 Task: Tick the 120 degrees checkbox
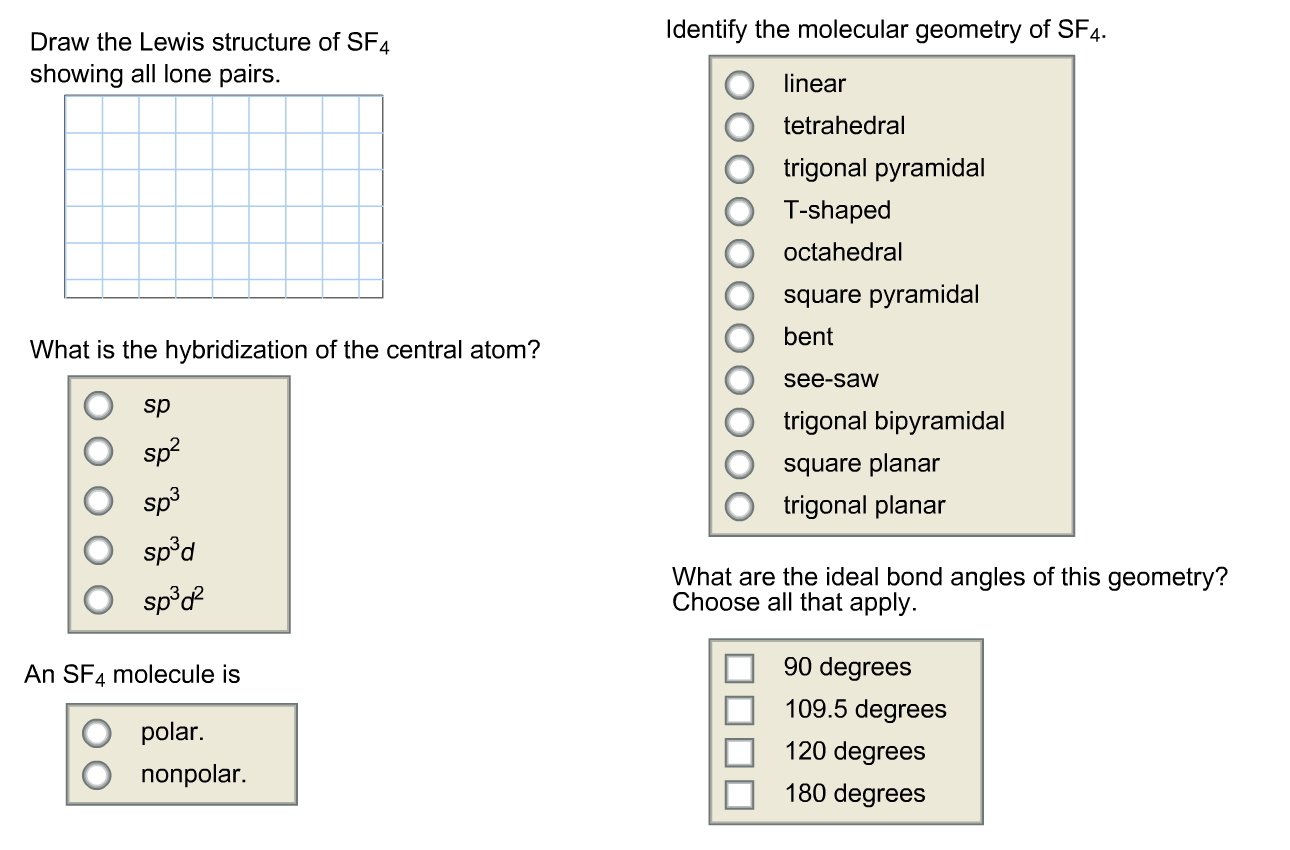click(739, 751)
